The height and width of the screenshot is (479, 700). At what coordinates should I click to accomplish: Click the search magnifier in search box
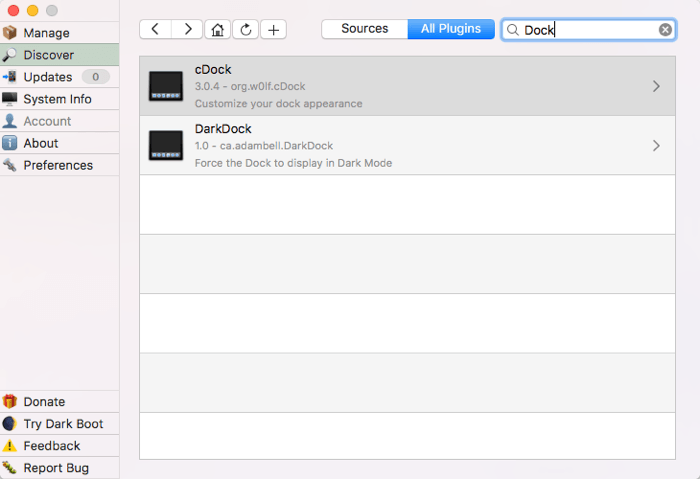[513, 30]
